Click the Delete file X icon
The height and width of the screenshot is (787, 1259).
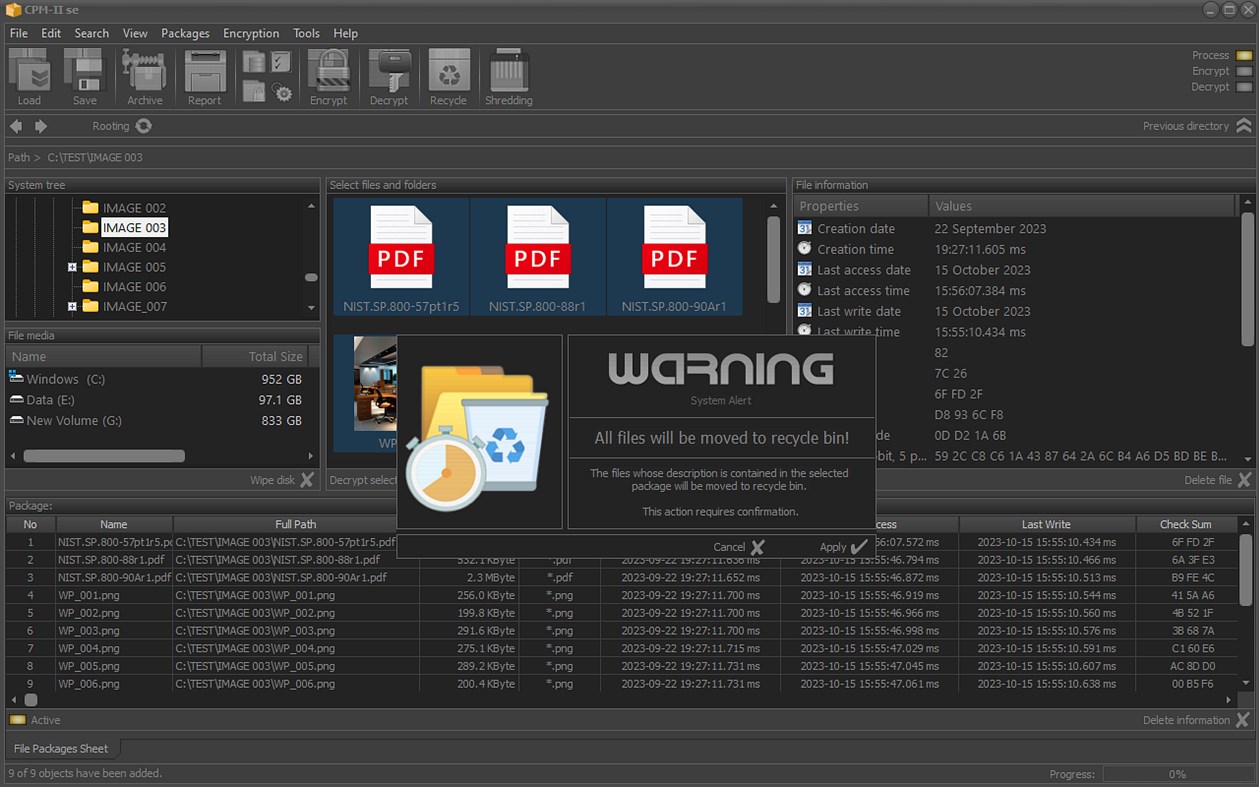[1244, 480]
